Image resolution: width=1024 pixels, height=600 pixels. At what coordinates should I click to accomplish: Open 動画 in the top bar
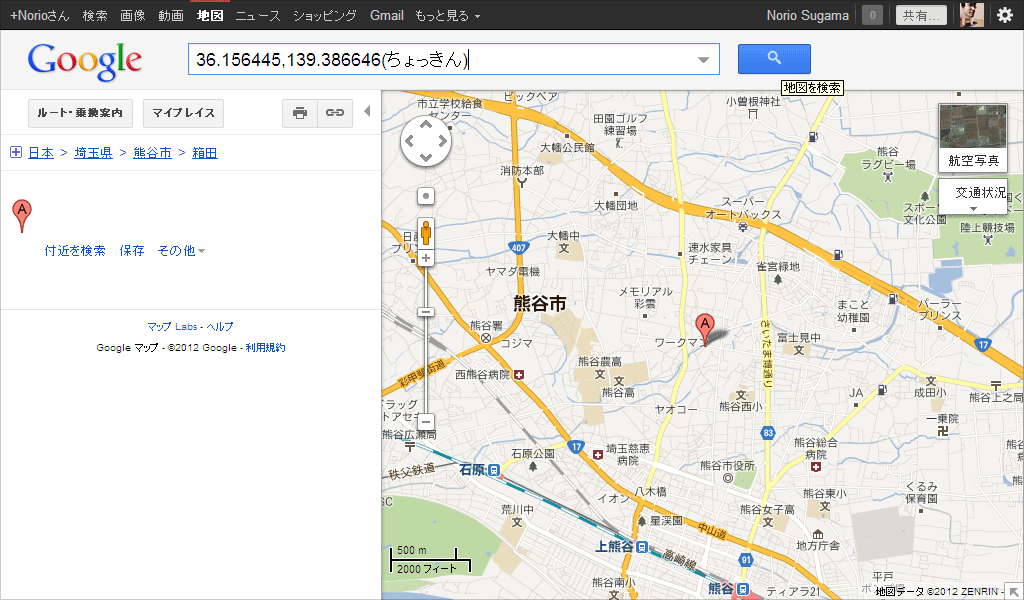(x=170, y=15)
